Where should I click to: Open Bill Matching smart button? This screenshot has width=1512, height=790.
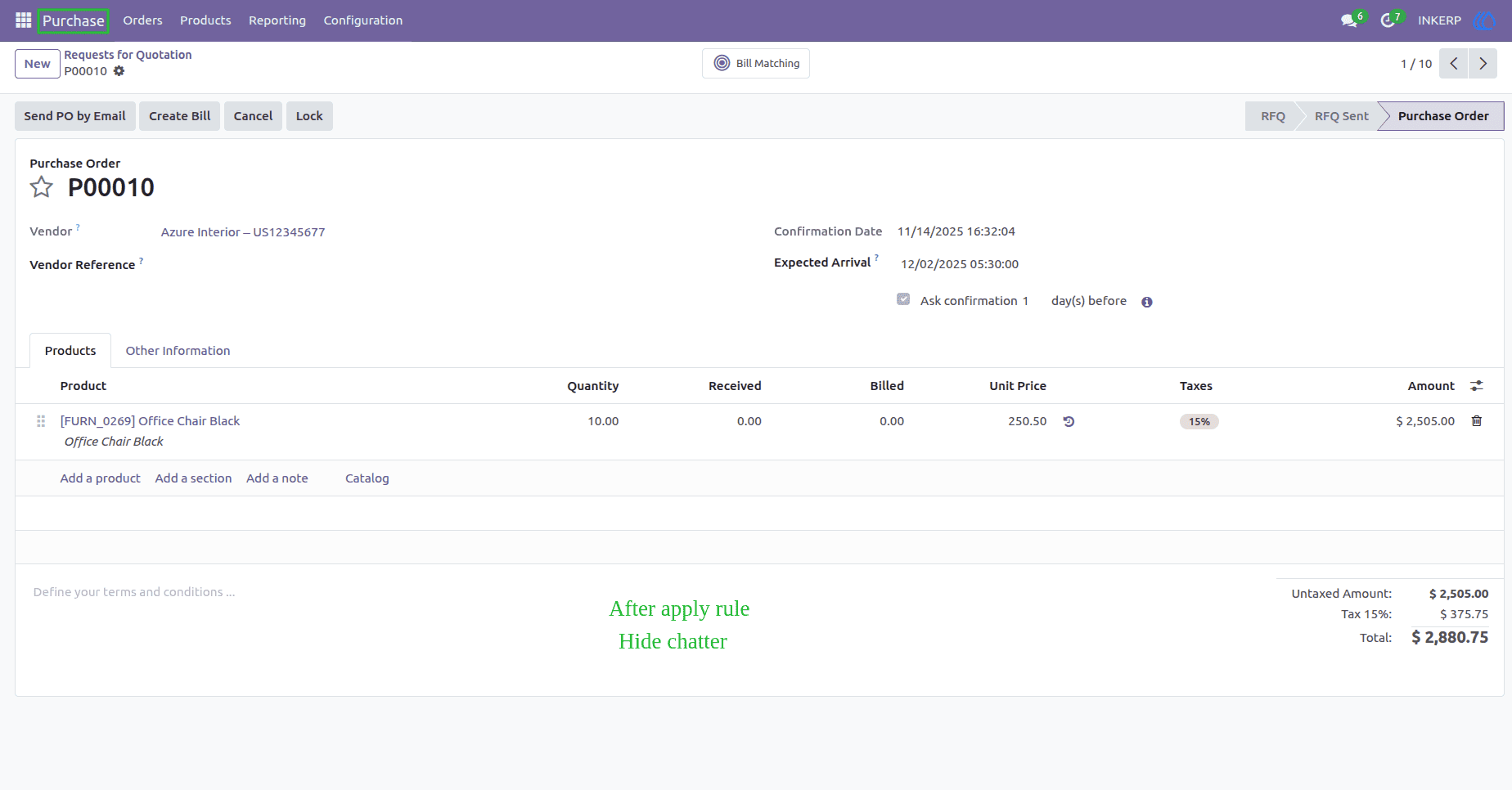[756, 63]
